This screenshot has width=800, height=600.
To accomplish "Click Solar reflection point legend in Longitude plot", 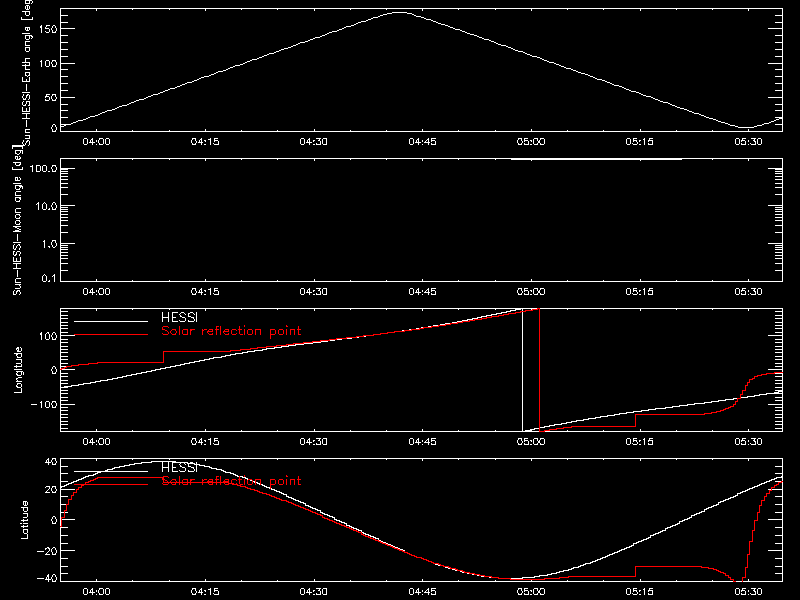I will click(x=231, y=331).
